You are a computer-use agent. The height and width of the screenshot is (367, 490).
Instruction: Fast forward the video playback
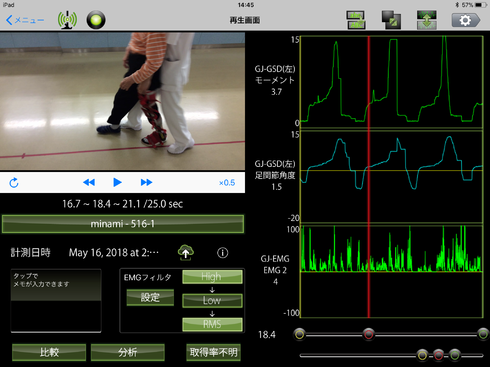click(x=146, y=182)
